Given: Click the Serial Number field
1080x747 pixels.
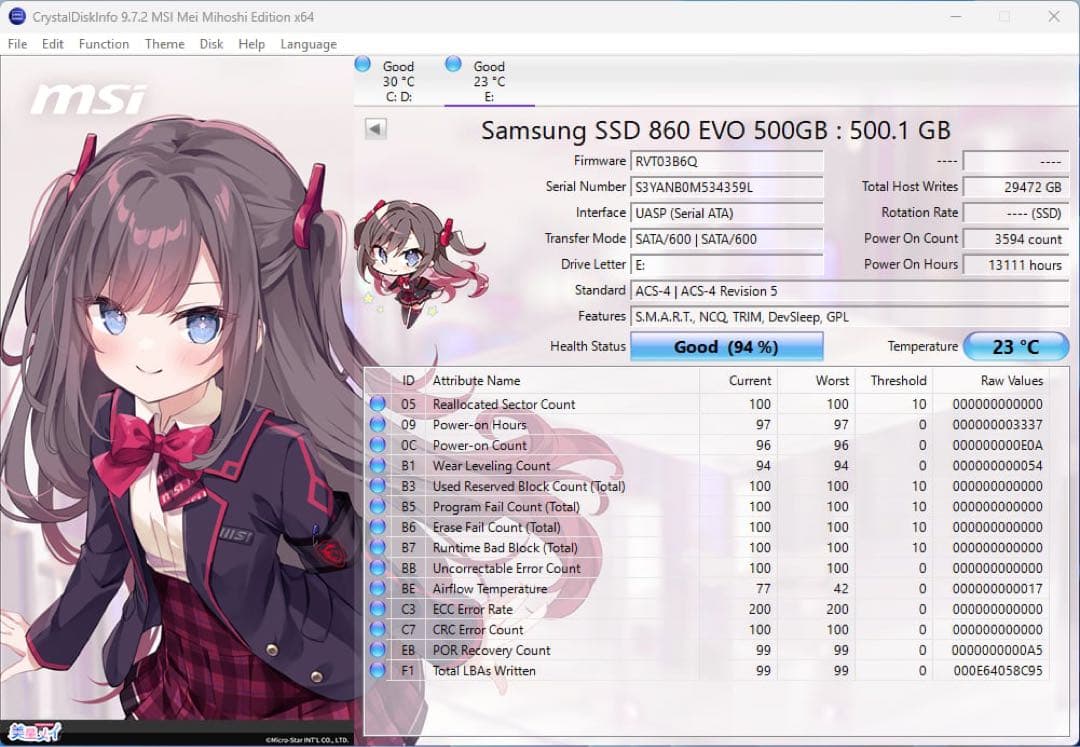Looking at the screenshot, I should pos(727,187).
